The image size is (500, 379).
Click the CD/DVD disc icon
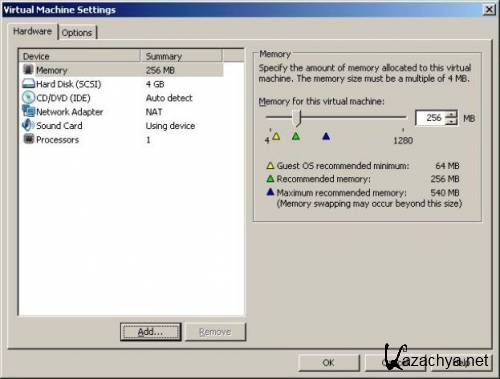[x=28, y=97]
